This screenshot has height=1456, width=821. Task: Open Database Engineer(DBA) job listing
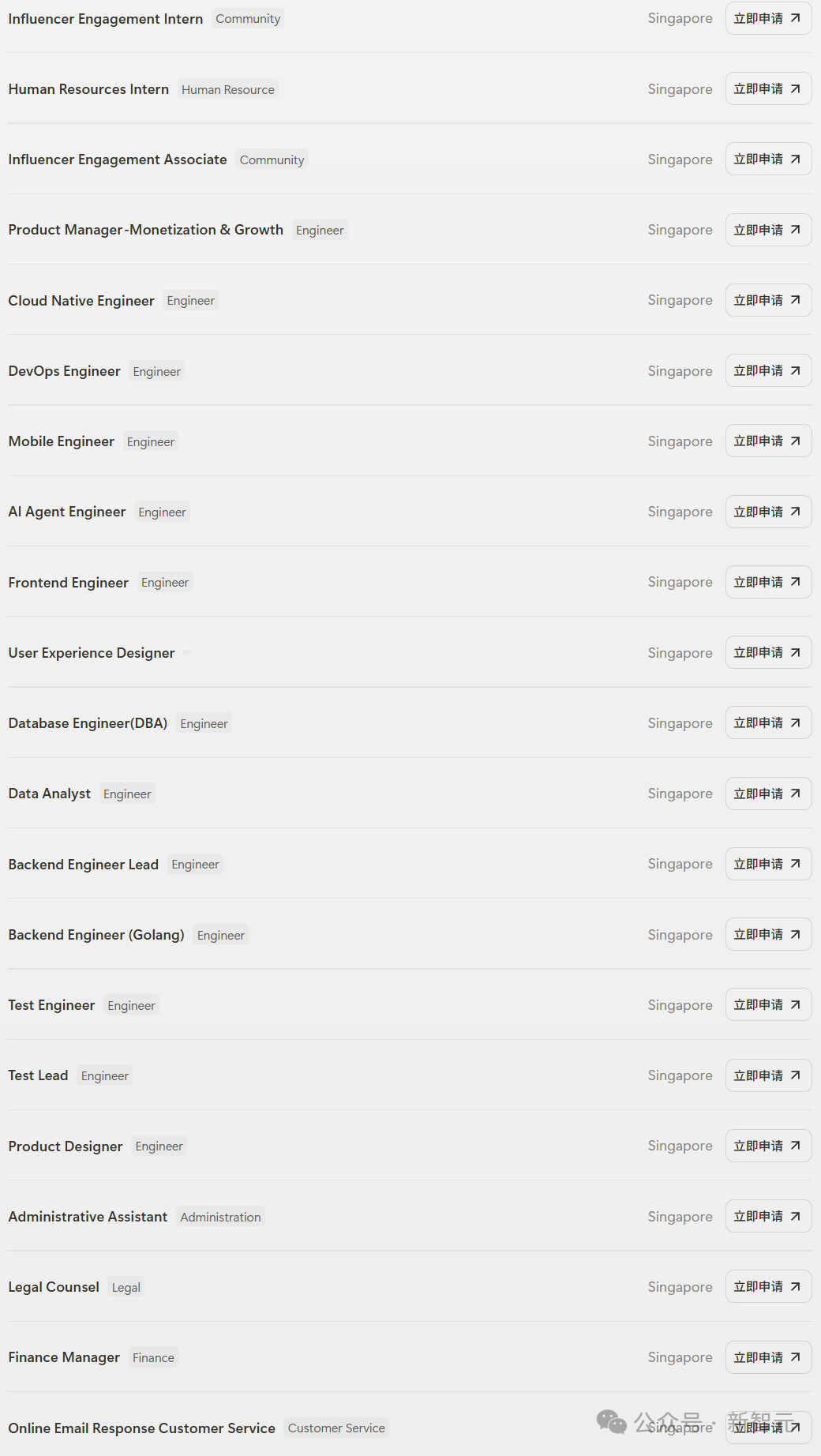click(88, 723)
